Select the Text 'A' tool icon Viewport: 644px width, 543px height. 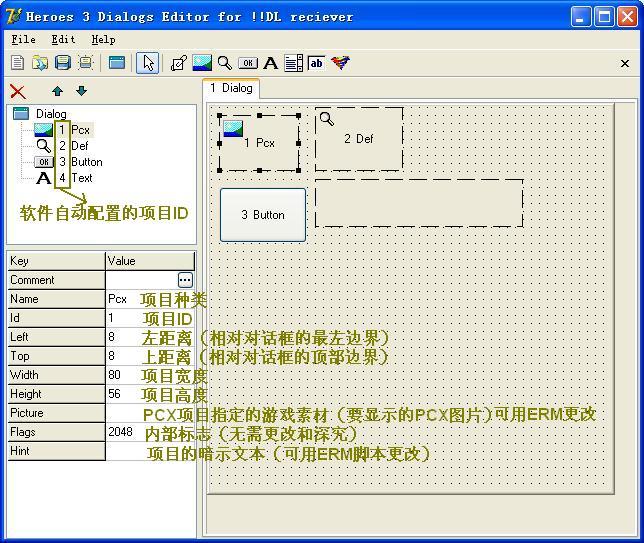pos(271,63)
